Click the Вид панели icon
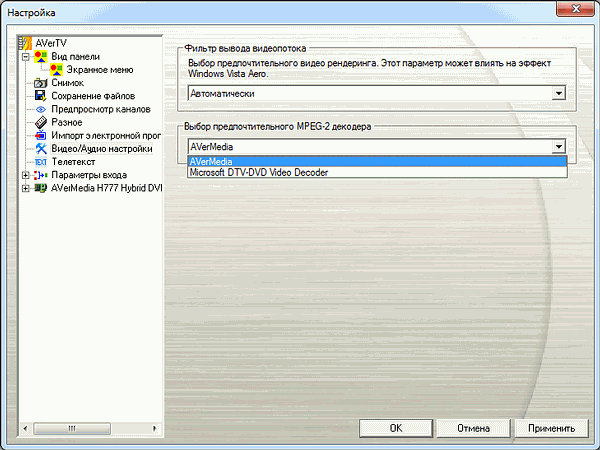The width and height of the screenshot is (600, 450). point(41,57)
